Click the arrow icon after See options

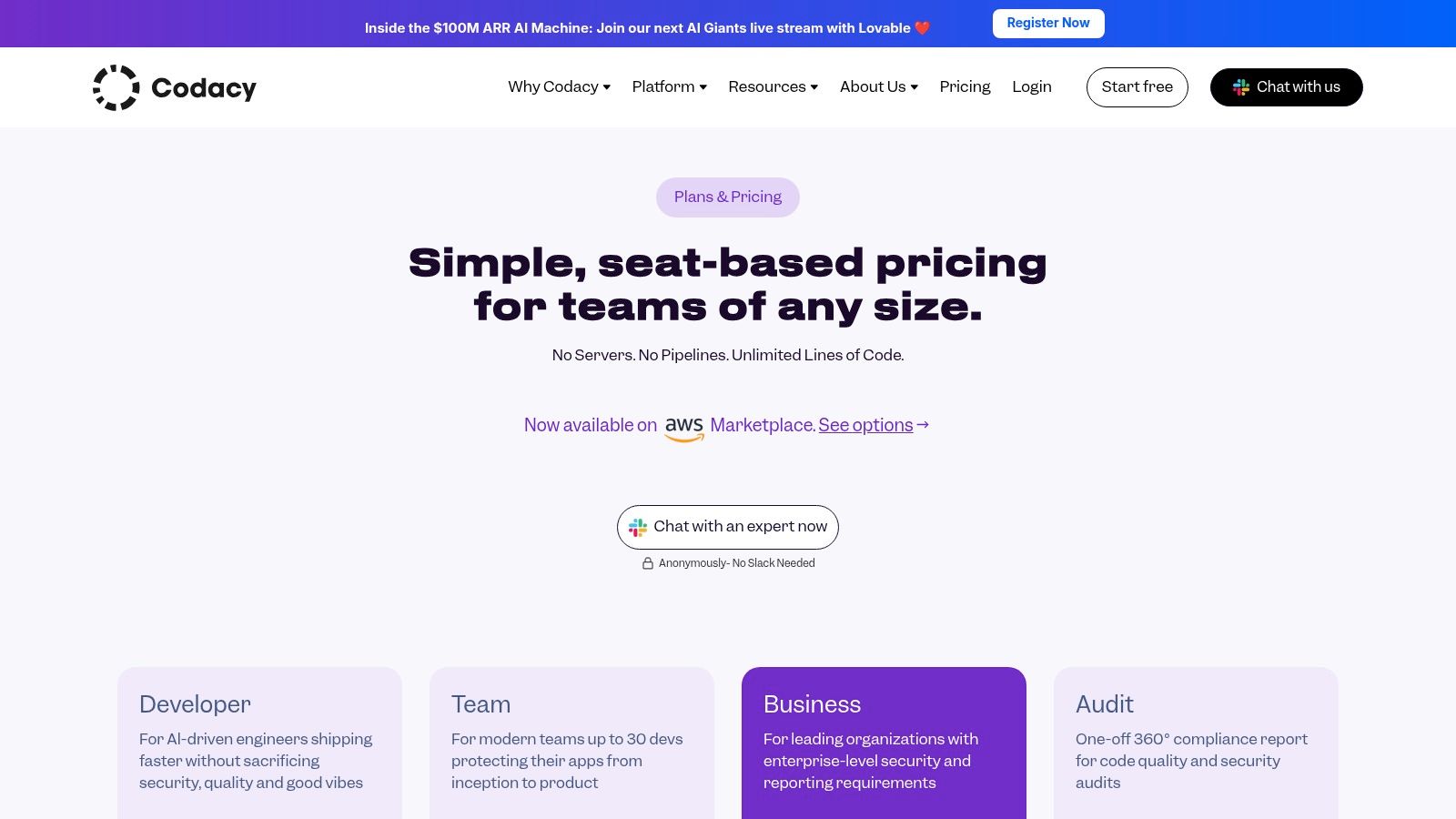click(x=923, y=425)
